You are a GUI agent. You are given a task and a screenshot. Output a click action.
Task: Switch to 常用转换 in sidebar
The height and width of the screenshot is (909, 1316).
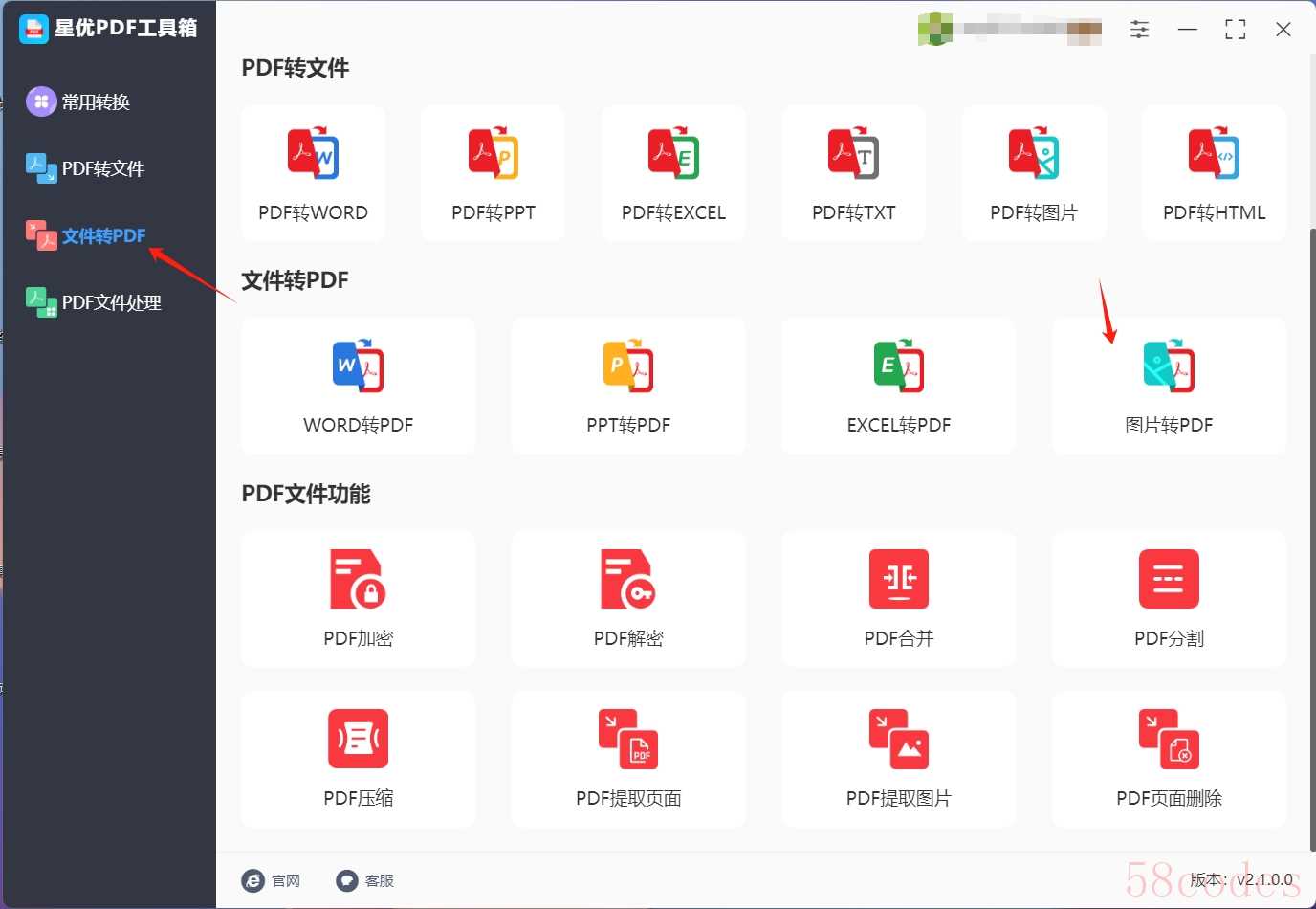96,102
